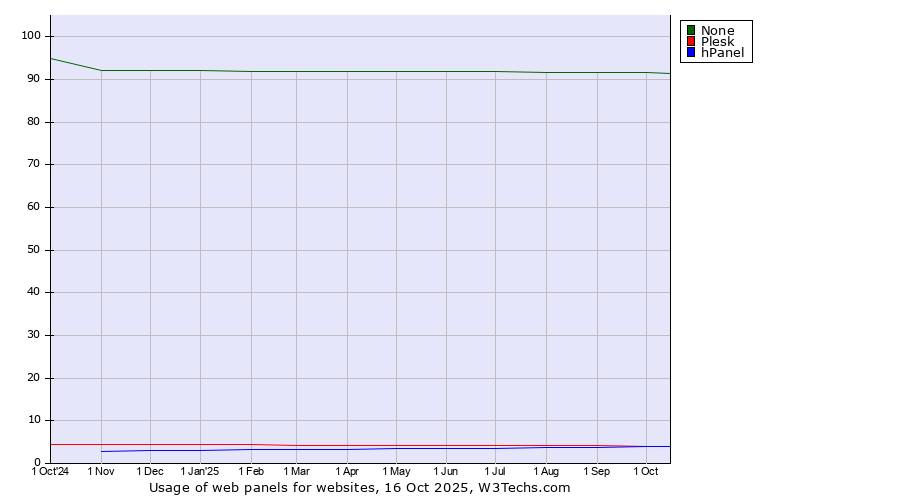Select the 'None' legend label text
The height and width of the screenshot is (500, 900).
pos(717,30)
